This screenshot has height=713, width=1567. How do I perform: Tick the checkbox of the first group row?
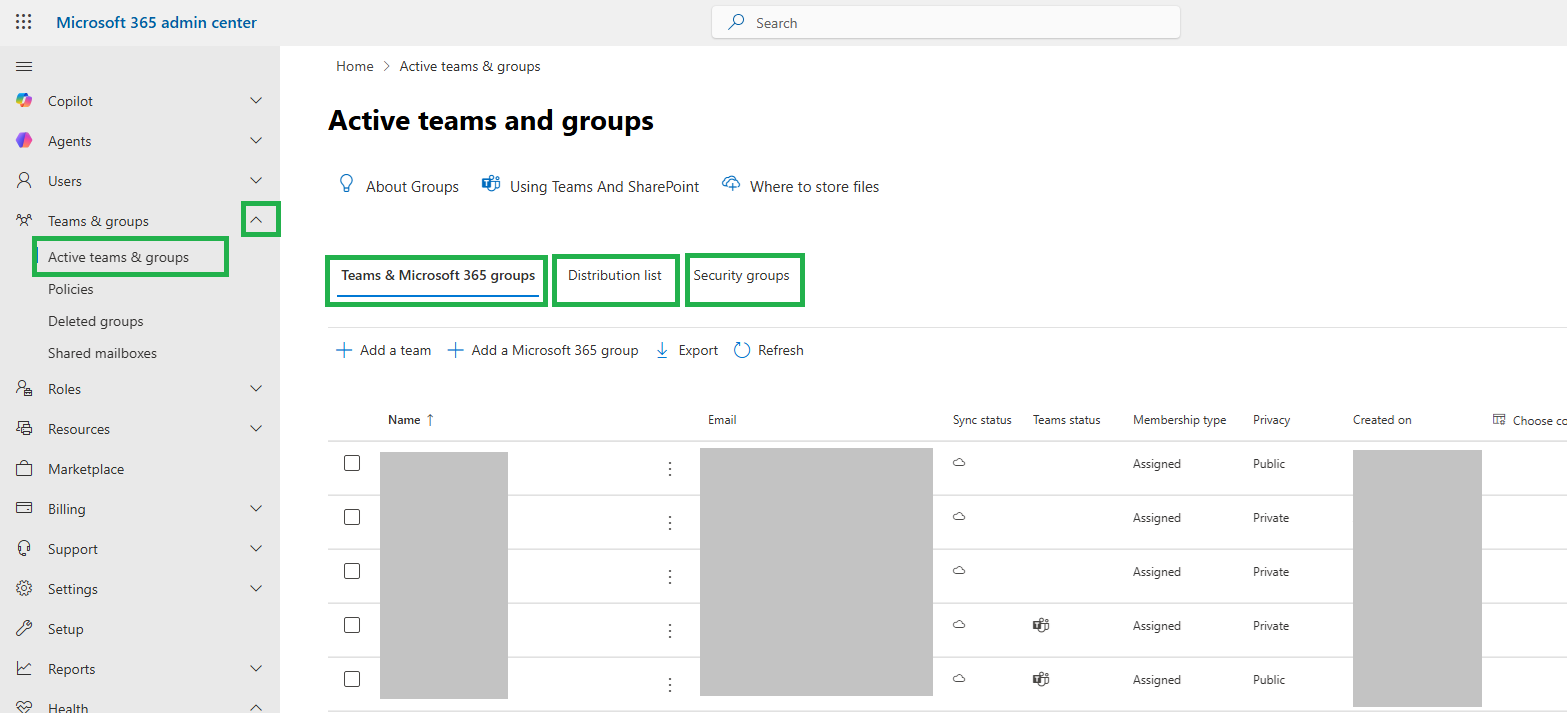(x=352, y=463)
